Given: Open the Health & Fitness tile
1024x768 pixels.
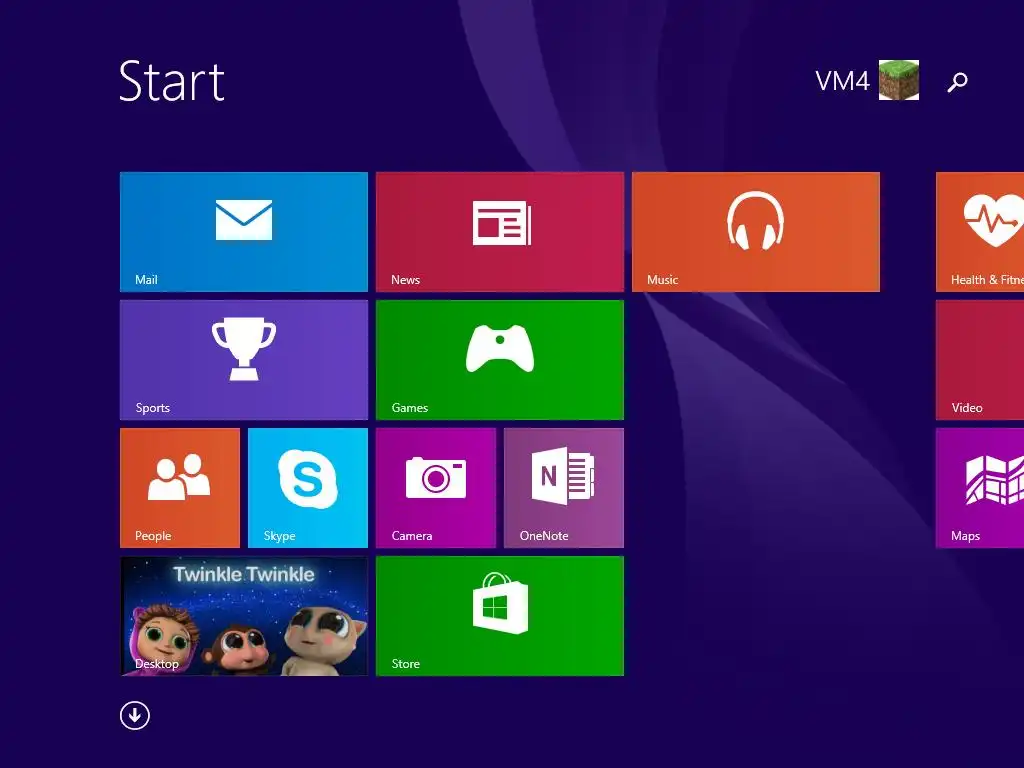Looking at the screenshot, I should 980,232.
